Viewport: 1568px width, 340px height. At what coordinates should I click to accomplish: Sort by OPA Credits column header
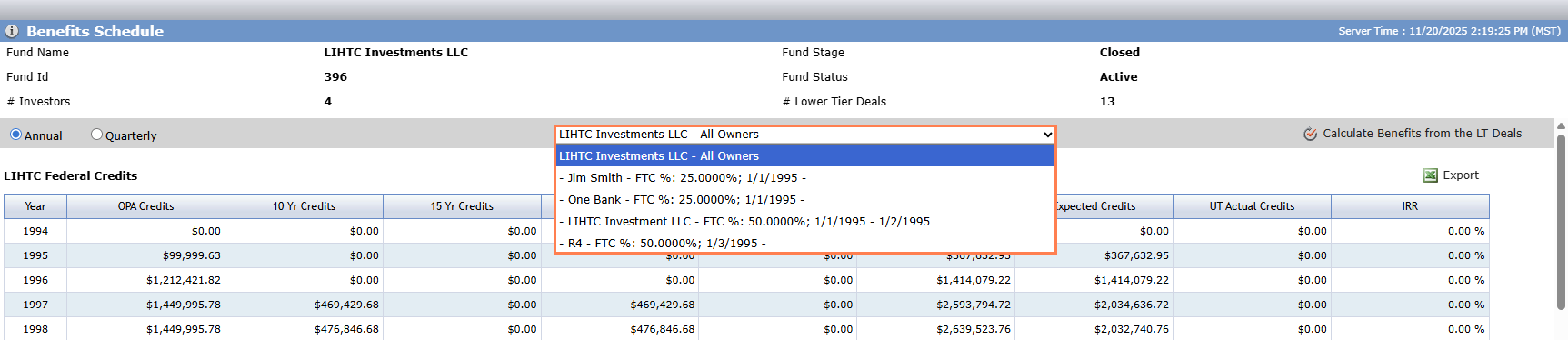(145, 206)
